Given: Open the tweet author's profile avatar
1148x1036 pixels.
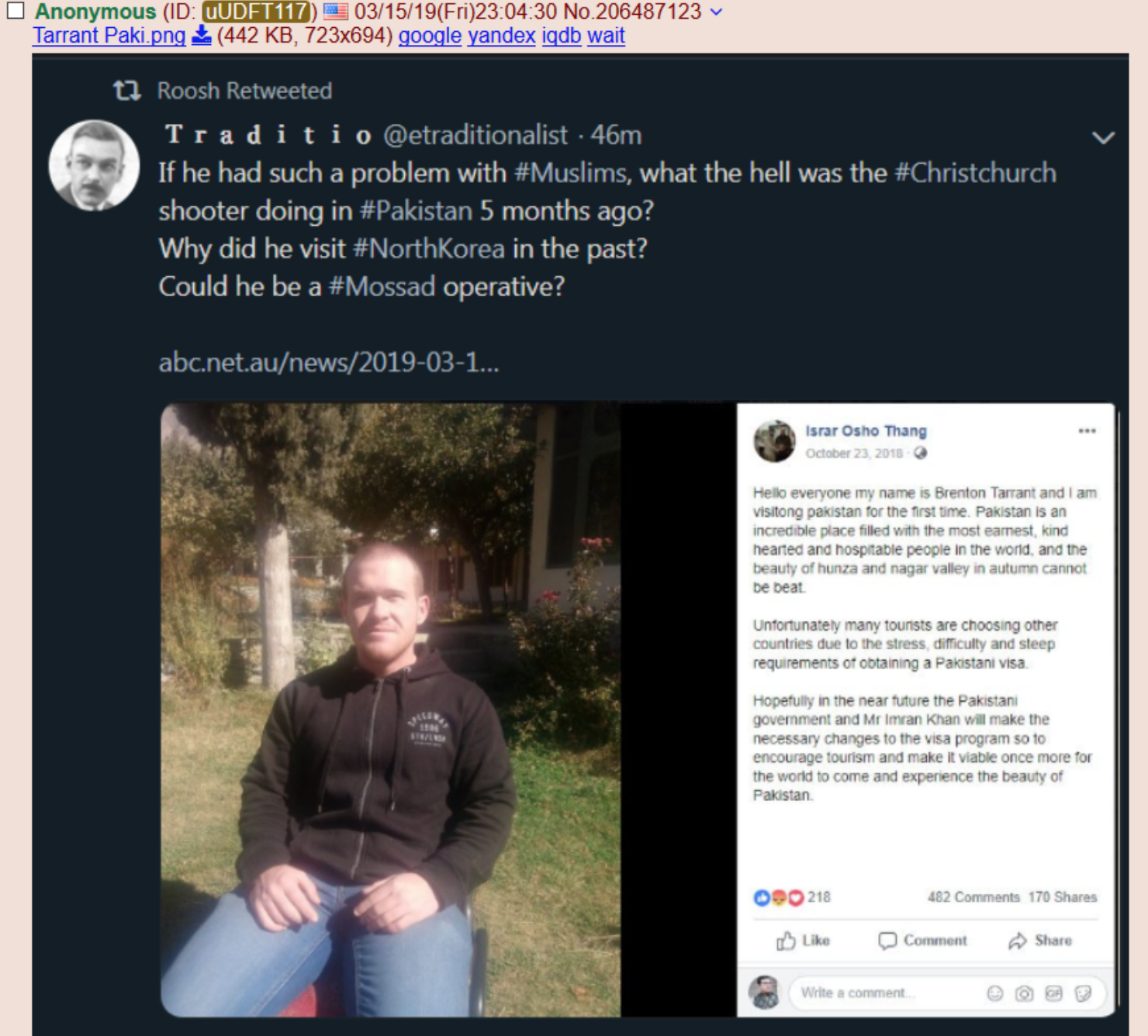Looking at the screenshot, I should tap(95, 165).
